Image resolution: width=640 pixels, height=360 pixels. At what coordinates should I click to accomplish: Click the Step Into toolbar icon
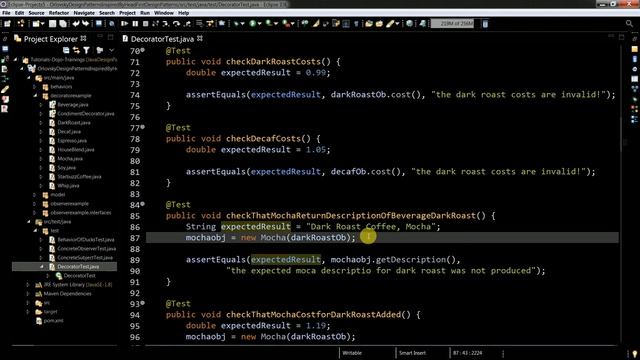click(166, 24)
